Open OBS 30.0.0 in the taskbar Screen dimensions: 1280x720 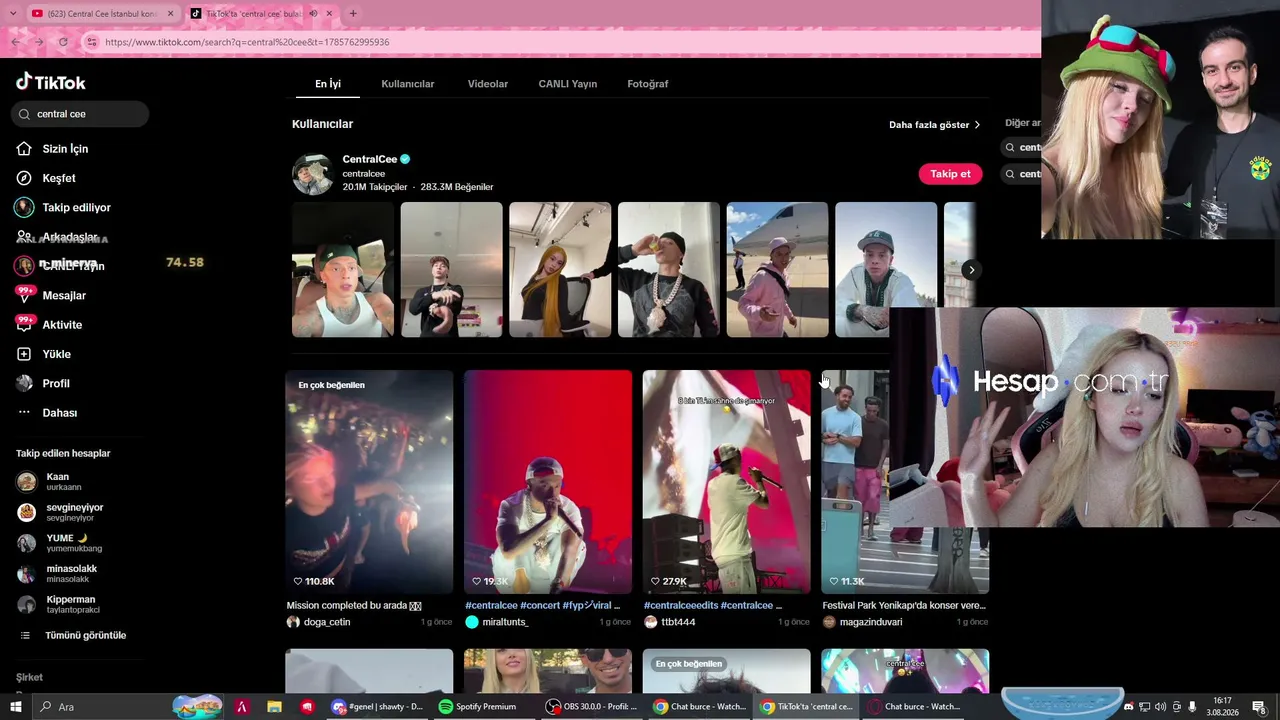tap(592, 707)
